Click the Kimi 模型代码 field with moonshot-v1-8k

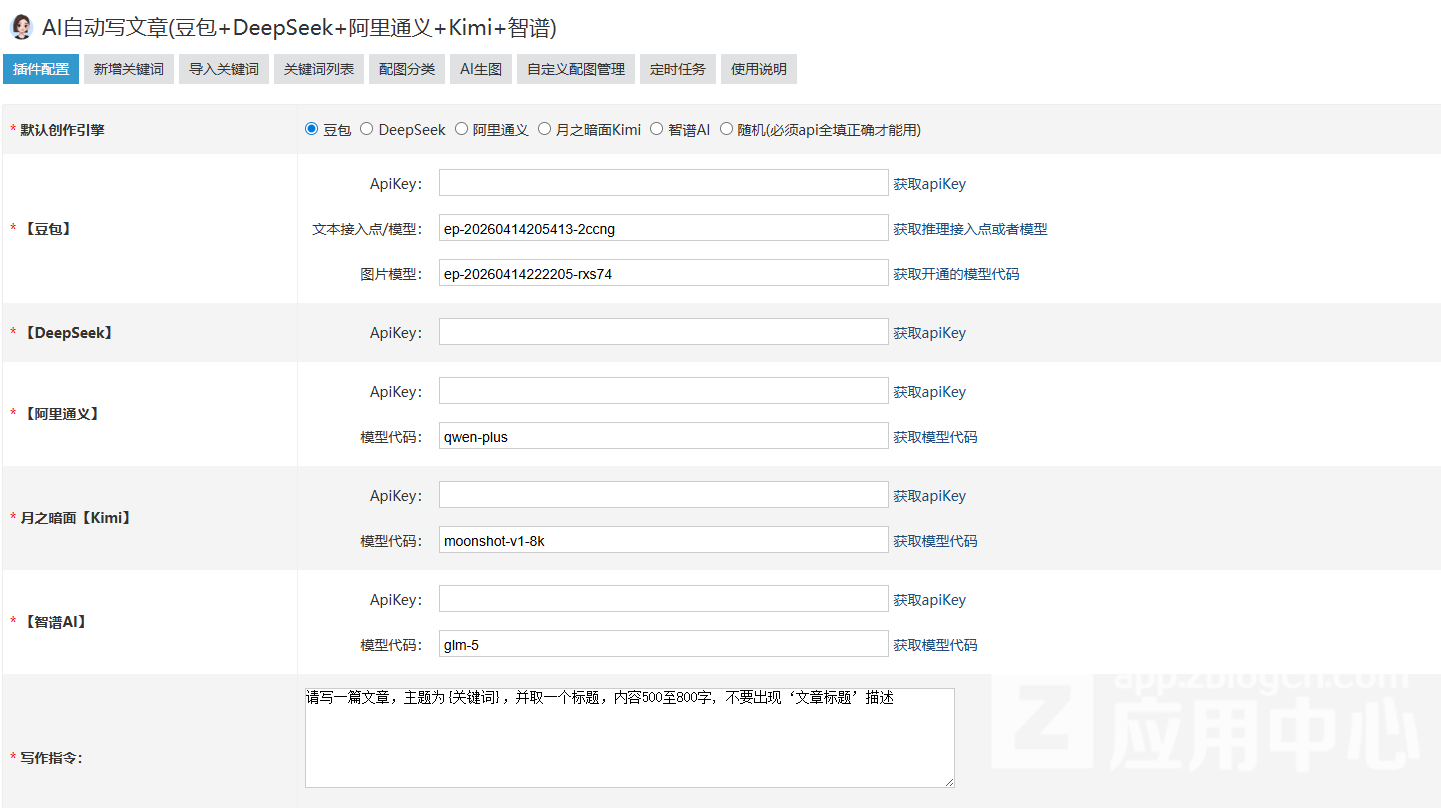pos(664,540)
